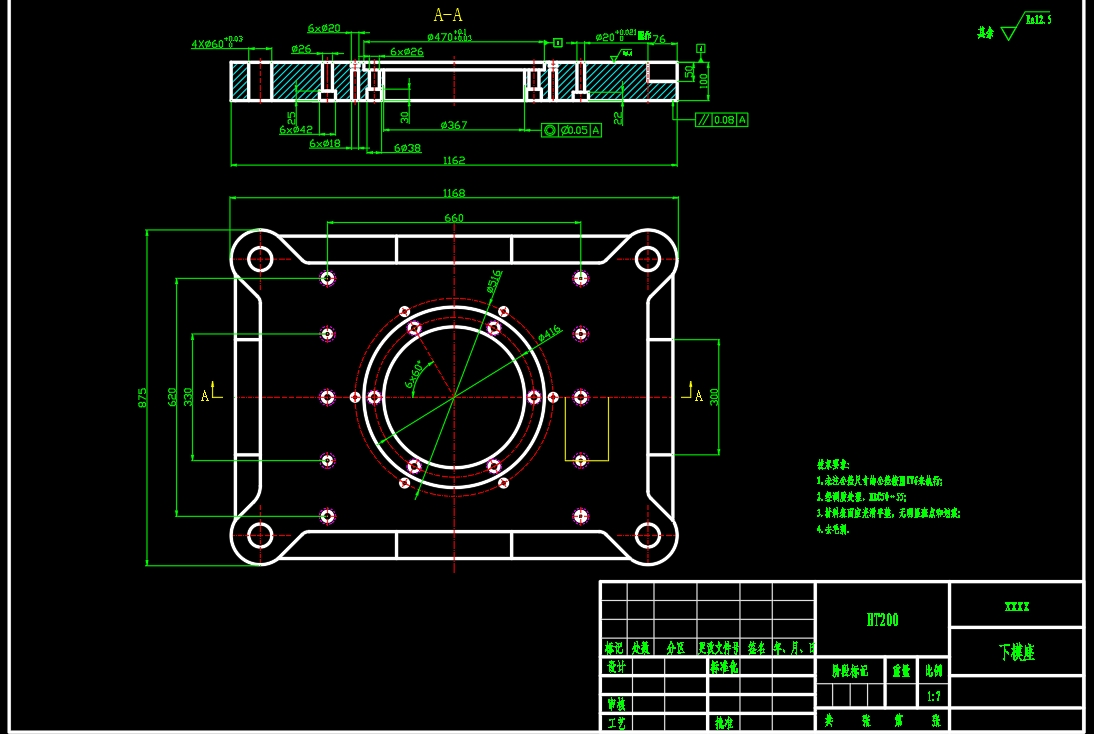Select the ø0.05 concentricity tolerance frame

571,130
